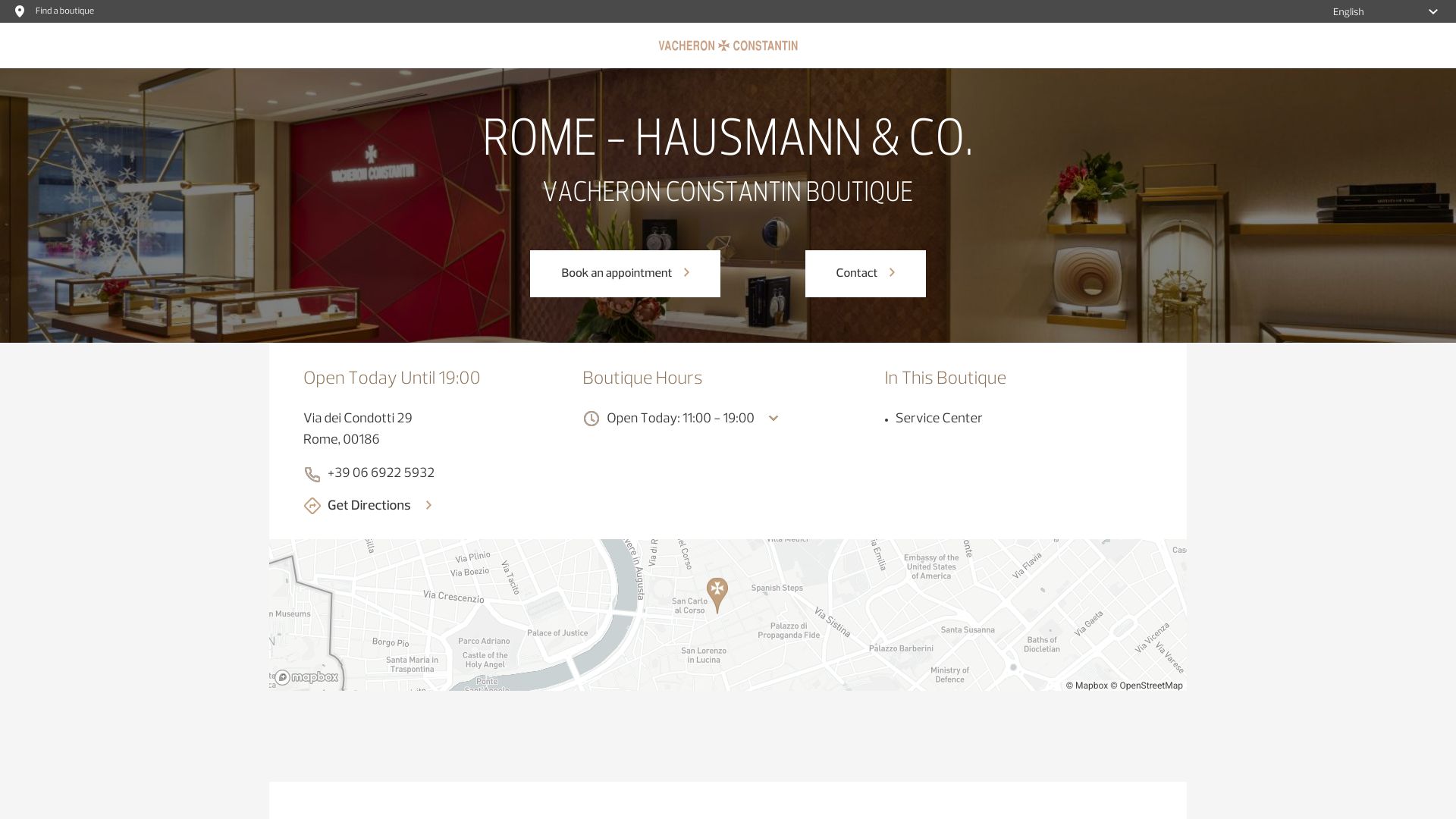Click the clock icon beside boutique hours

pos(591,419)
